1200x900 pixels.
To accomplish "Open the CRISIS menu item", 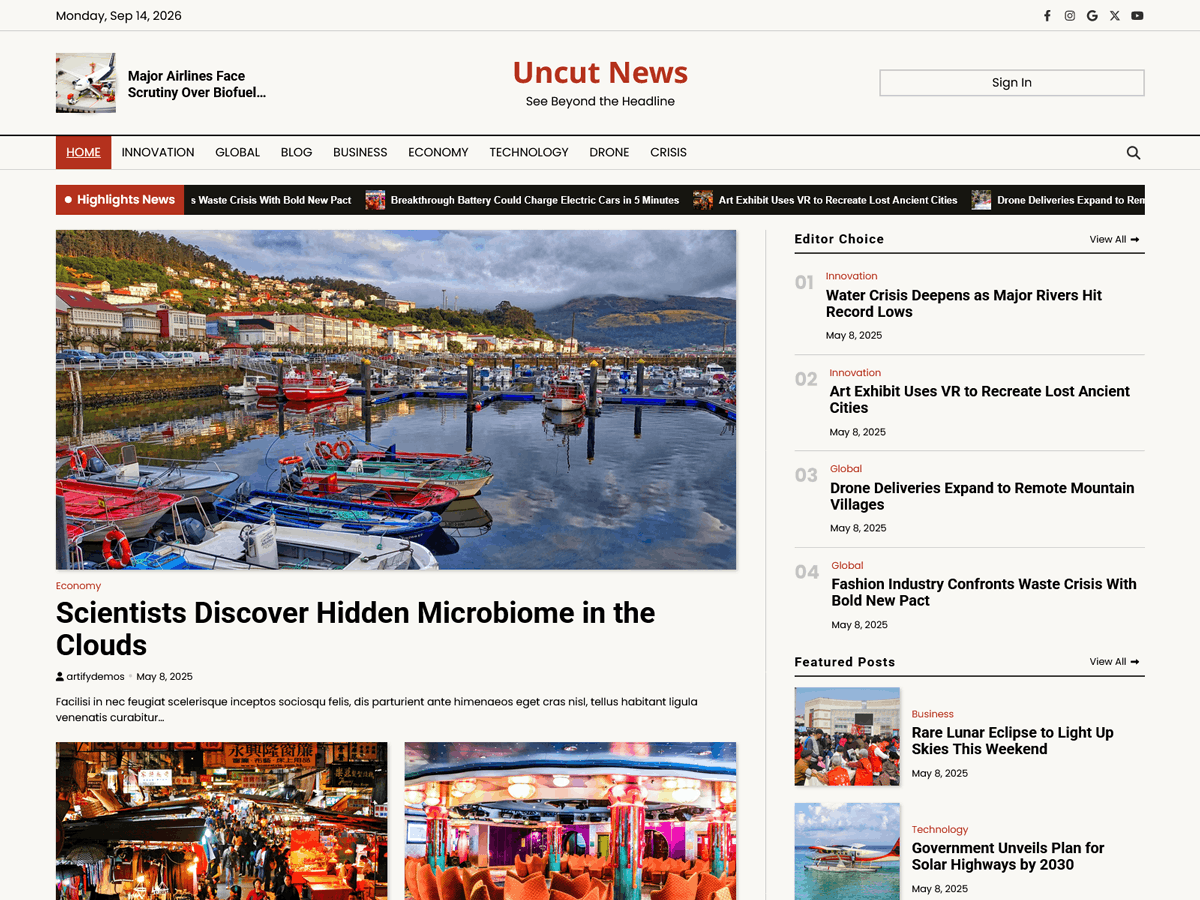I will pyautogui.click(x=668, y=153).
